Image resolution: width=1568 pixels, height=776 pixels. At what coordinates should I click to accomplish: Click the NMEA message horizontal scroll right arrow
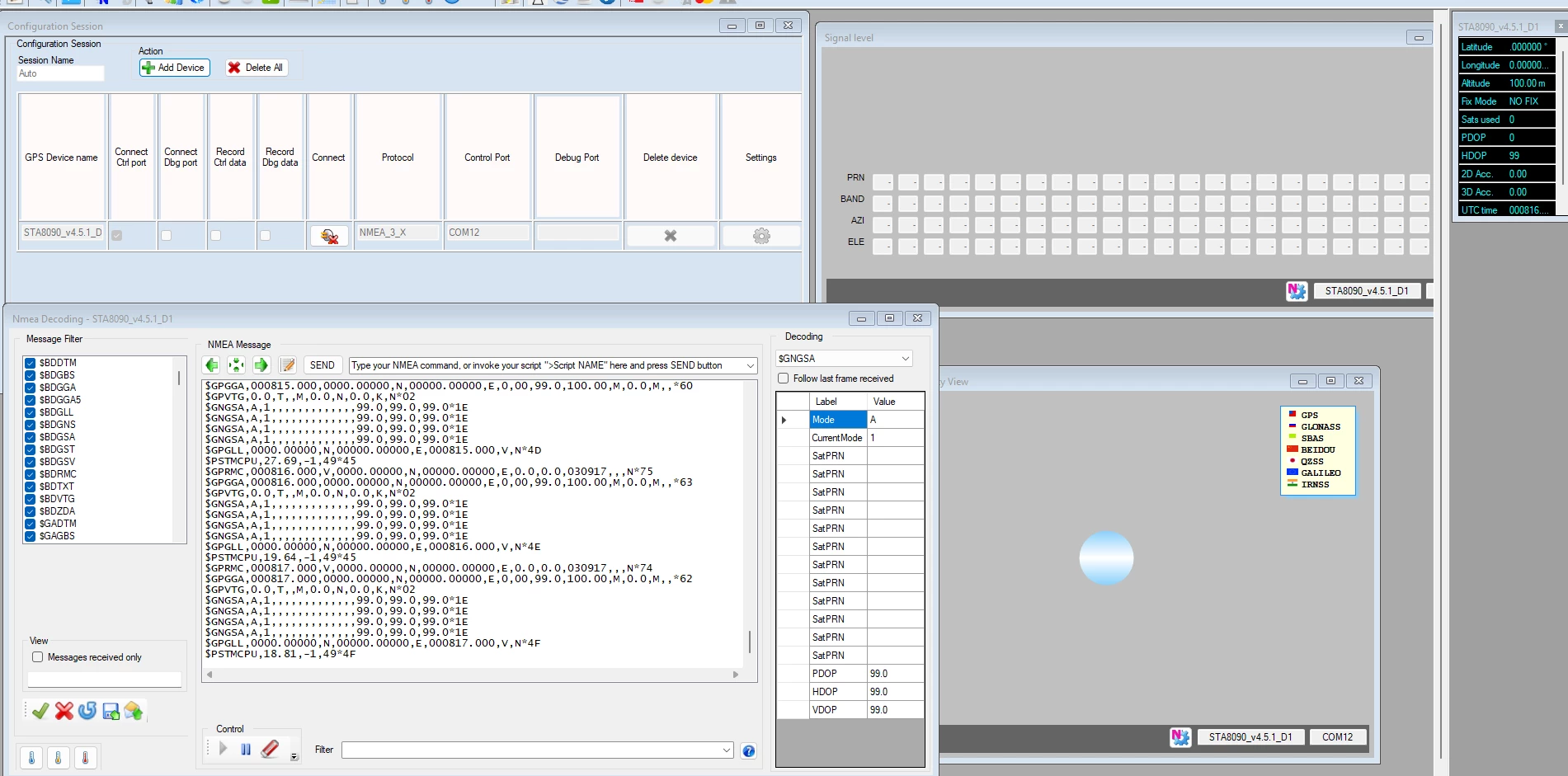coord(736,675)
